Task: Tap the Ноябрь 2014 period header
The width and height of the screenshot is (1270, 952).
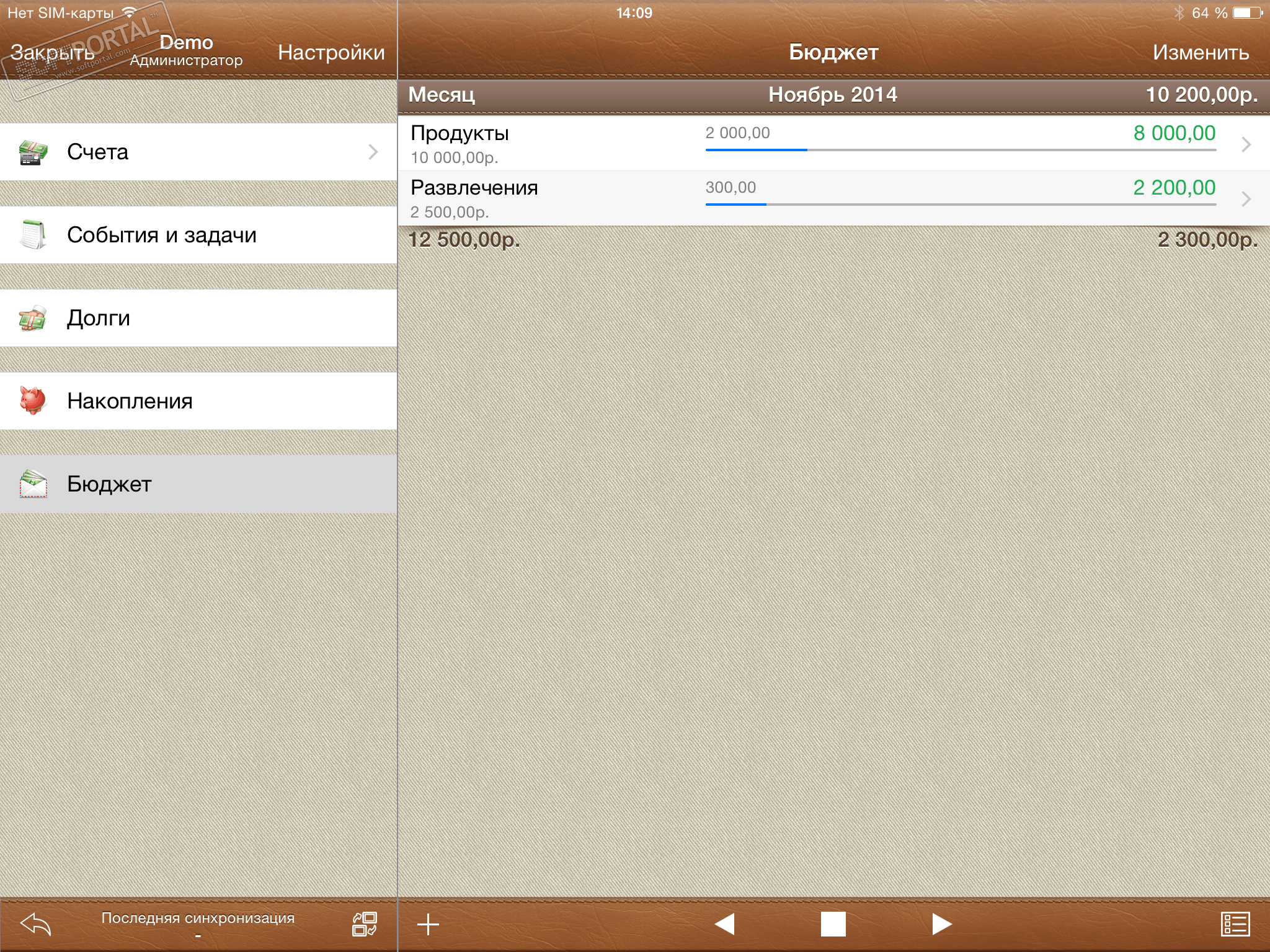Action: (x=833, y=95)
